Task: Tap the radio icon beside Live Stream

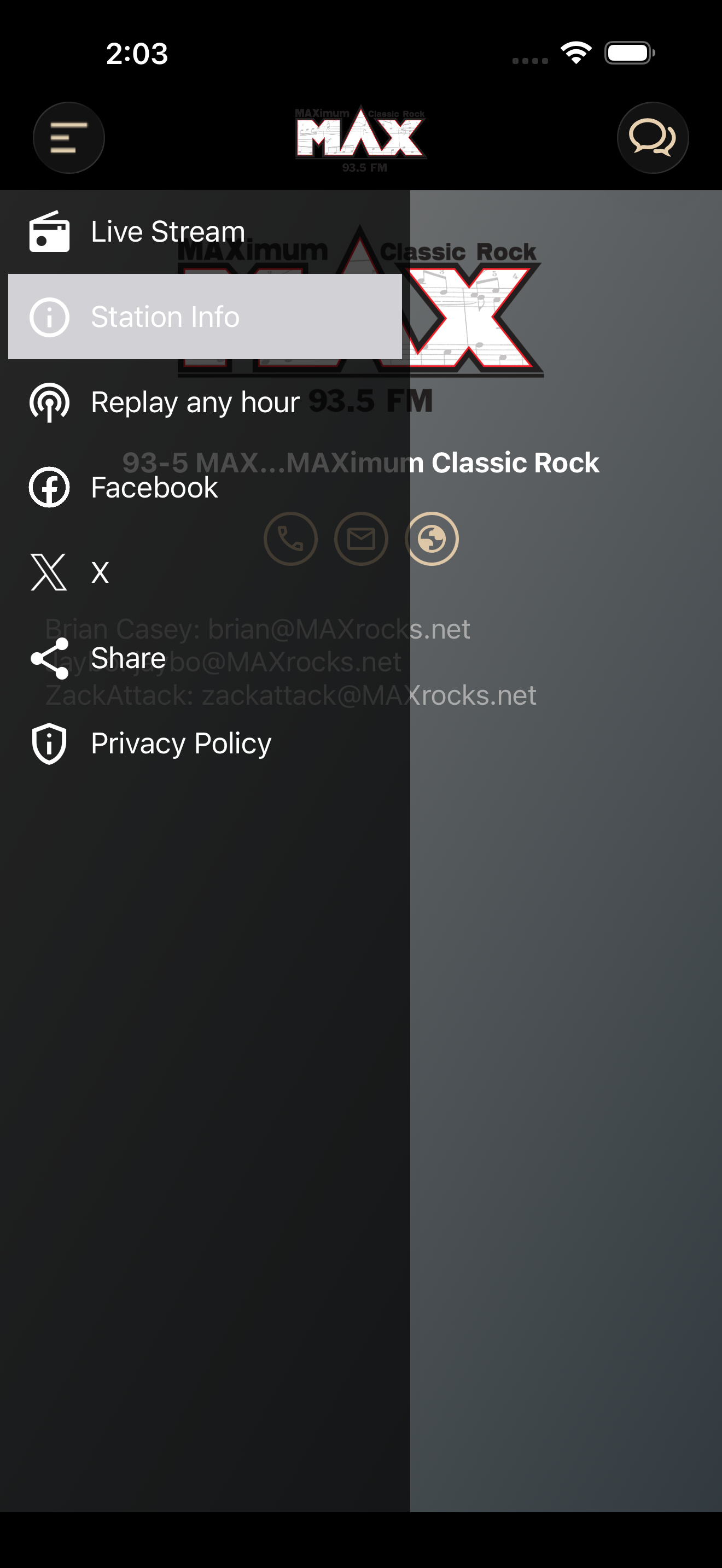Action: click(49, 232)
